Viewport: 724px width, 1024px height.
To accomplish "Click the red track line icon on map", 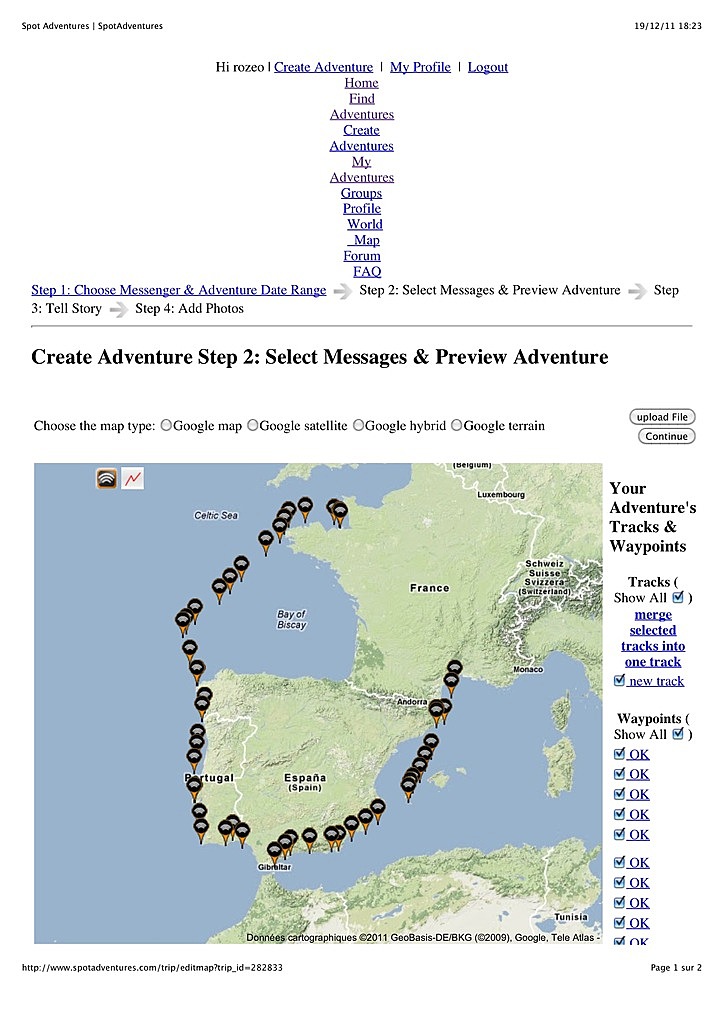I will (x=133, y=479).
